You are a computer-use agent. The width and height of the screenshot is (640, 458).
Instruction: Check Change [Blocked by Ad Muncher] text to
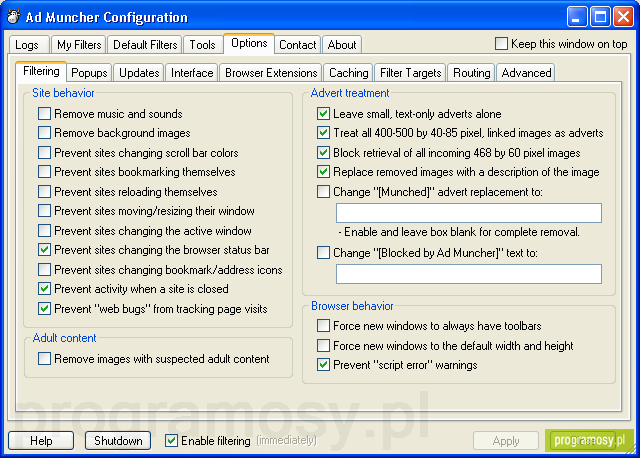(x=324, y=253)
